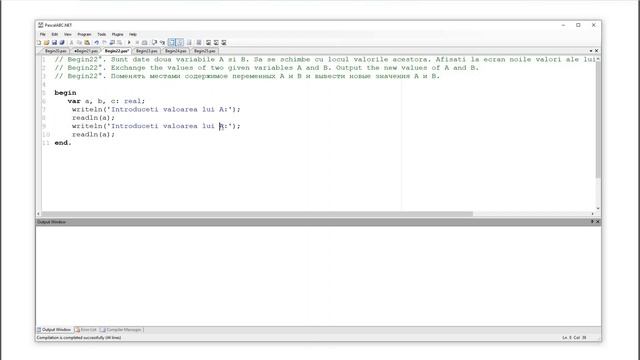Viewport: 640px width, 360px height.
Task: Switch to the Begin24.pas tab
Action: pos(176,51)
